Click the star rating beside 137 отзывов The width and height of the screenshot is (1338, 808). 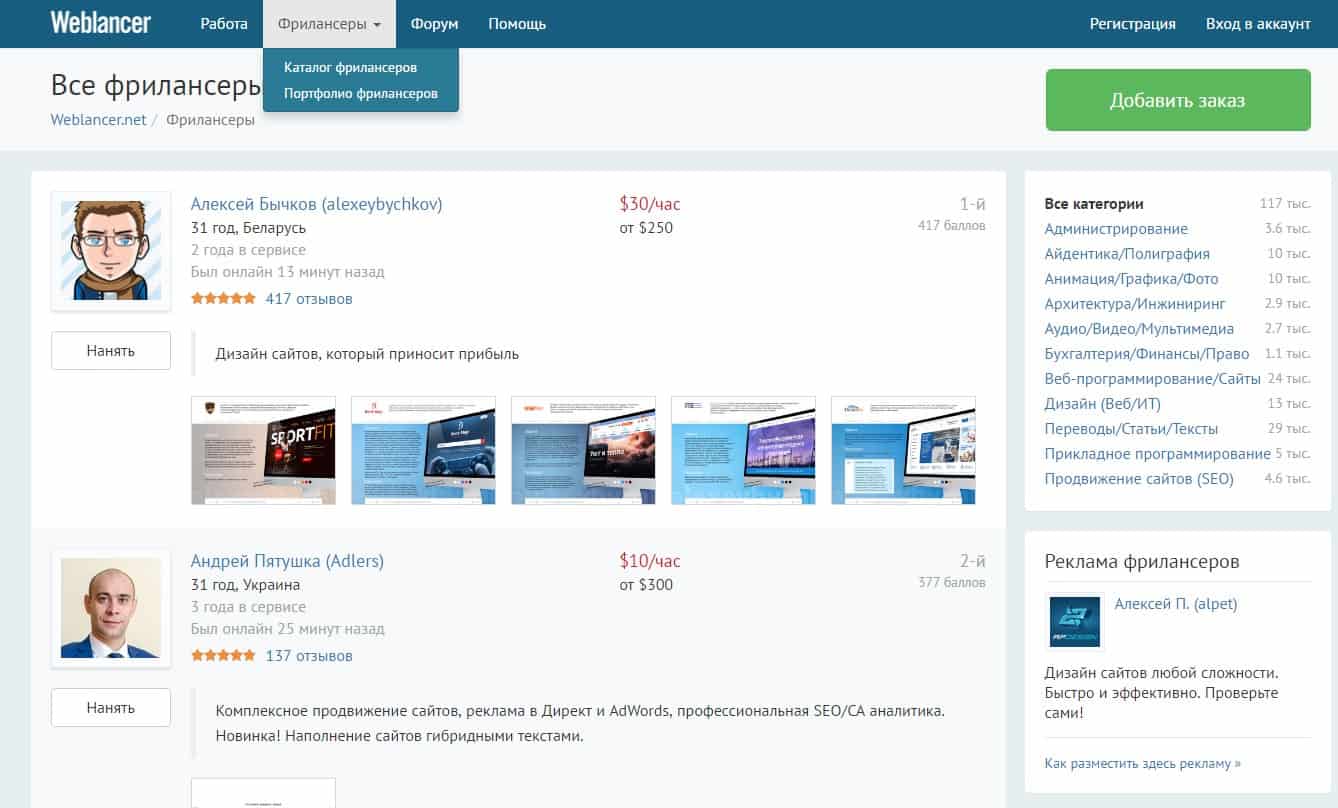coord(223,656)
